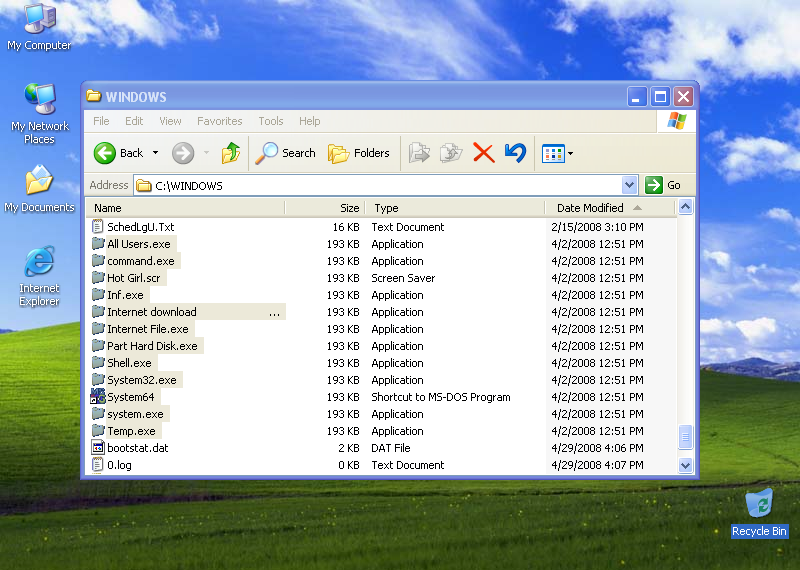Select the Internet File.exe icon
Viewport: 800px width, 570px height.
(x=98, y=329)
